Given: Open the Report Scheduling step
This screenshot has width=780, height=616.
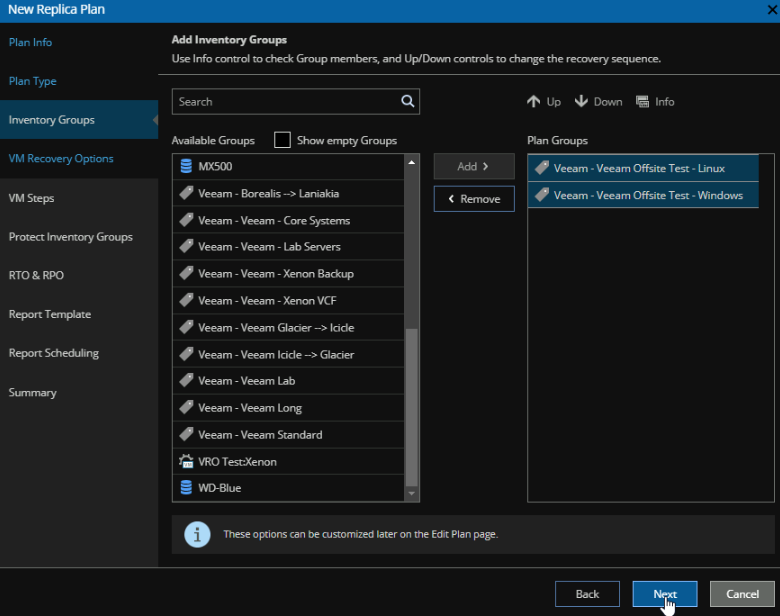Looking at the screenshot, I should (54, 353).
